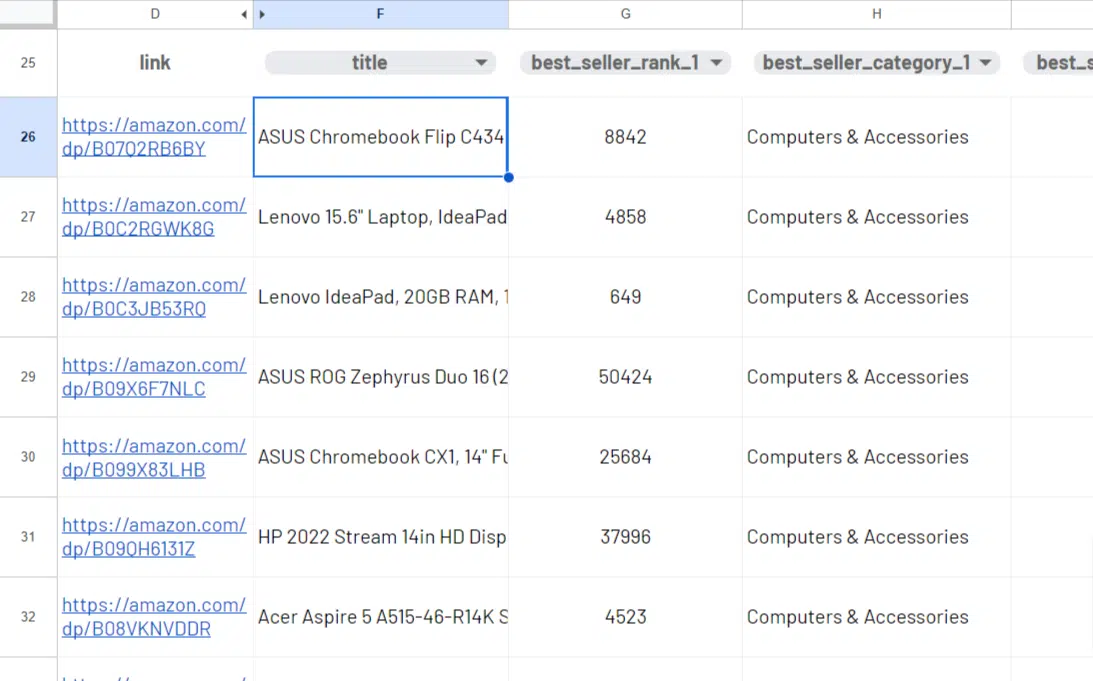Open the best_seller_rank_1 filter dropdown
Image resolution: width=1093 pixels, height=681 pixels.
click(716, 63)
